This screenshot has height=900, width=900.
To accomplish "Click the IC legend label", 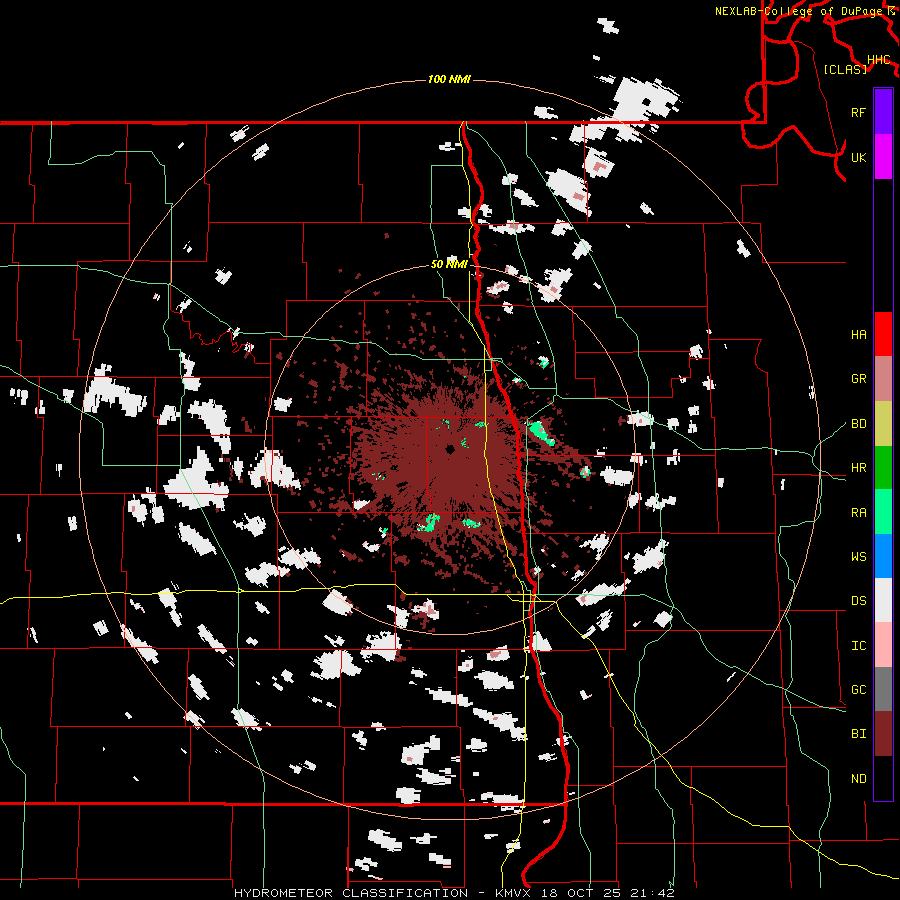I will point(859,646).
